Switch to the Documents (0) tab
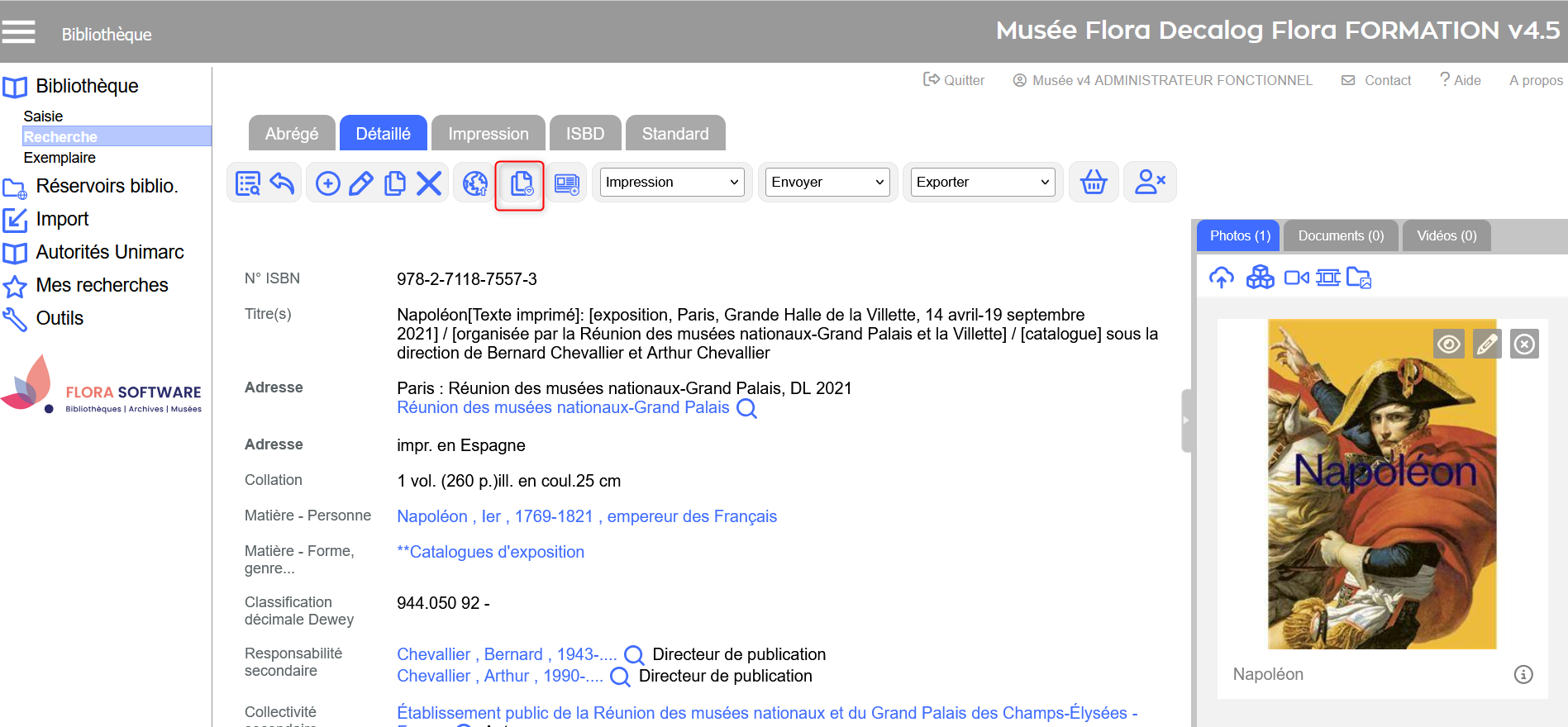 pyautogui.click(x=1340, y=236)
